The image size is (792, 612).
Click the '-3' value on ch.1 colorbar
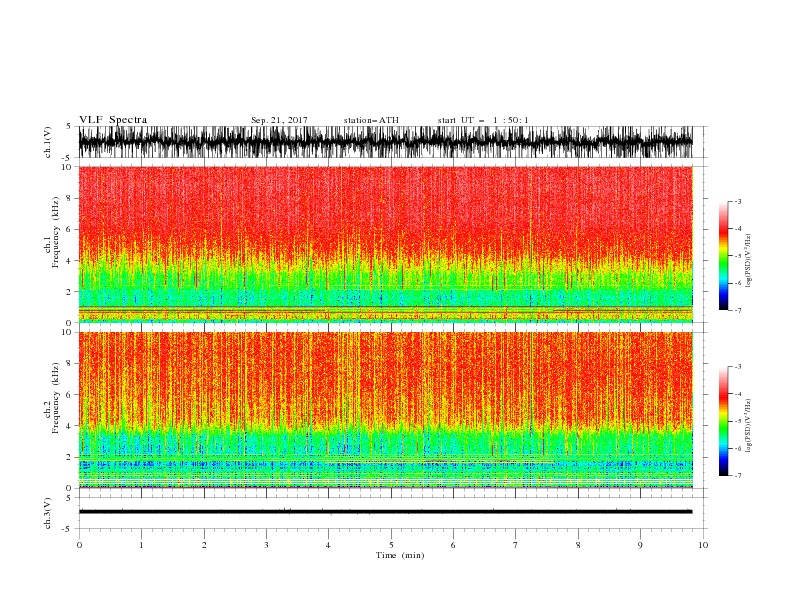(x=737, y=201)
